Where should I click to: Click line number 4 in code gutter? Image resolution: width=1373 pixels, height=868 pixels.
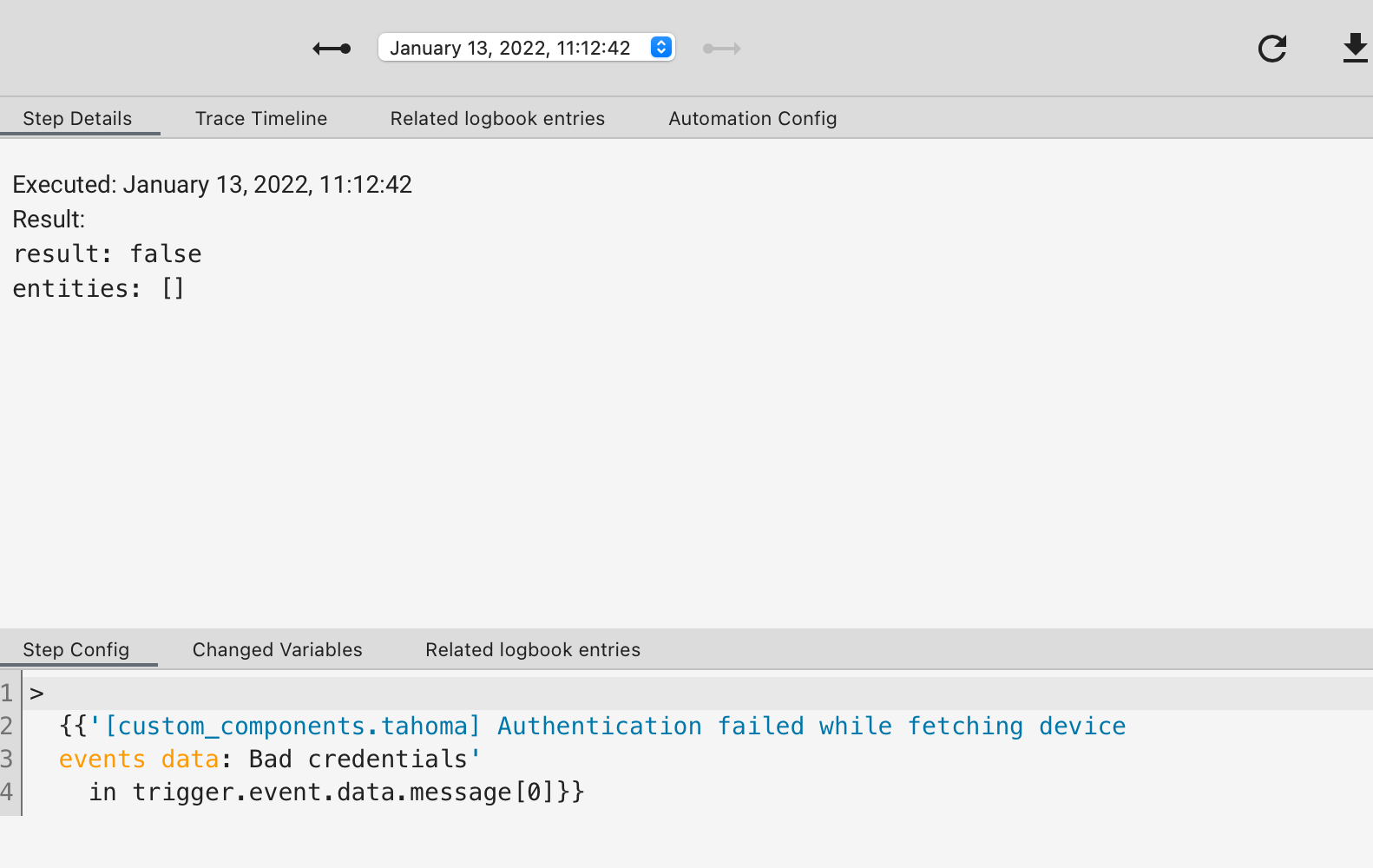click(8, 792)
